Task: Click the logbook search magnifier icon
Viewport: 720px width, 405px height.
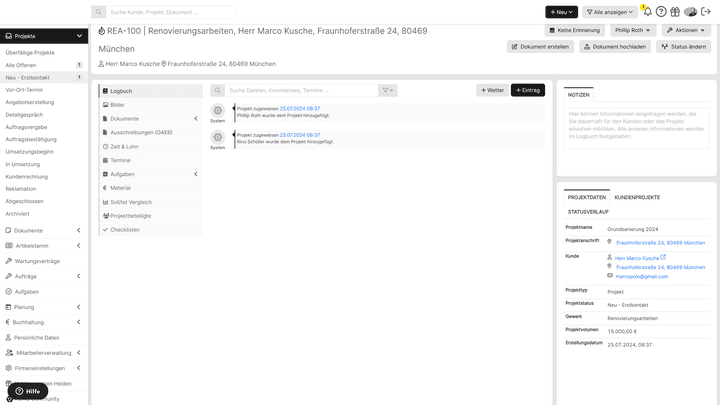Action: coord(218,90)
